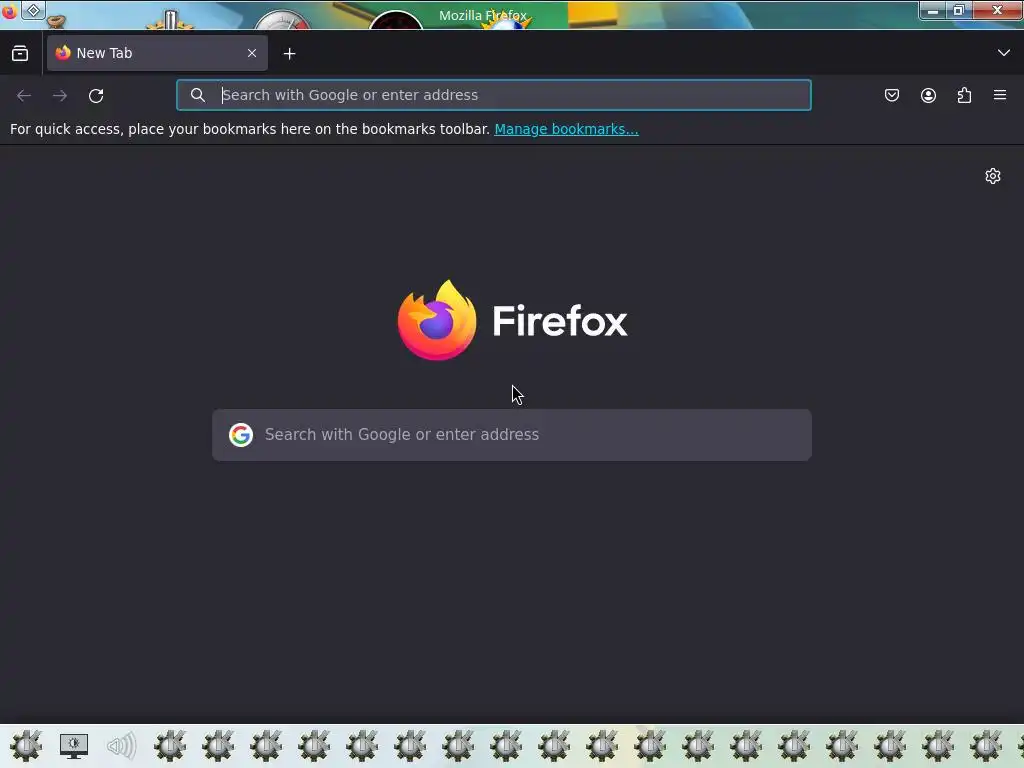Viewport: 1024px width, 768px height.
Task: Open the list of recent browsing across windows
Action: (20, 54)
